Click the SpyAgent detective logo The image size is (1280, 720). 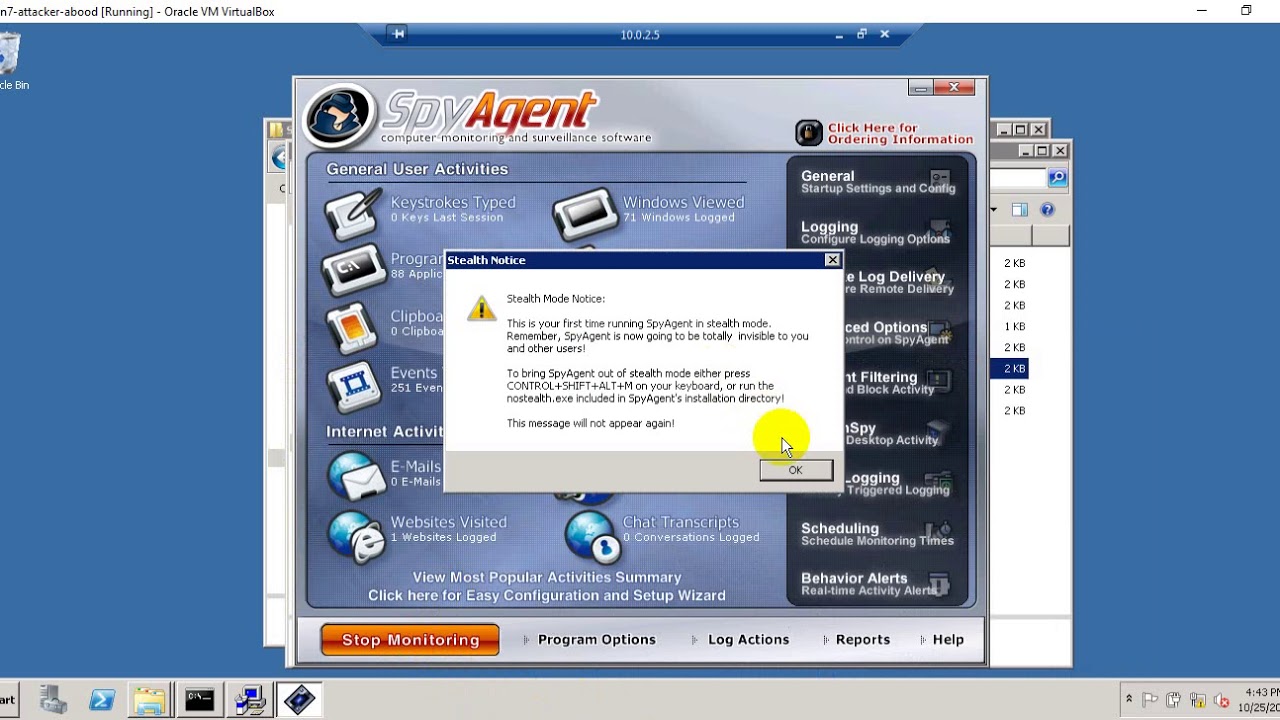pos(339,117)
